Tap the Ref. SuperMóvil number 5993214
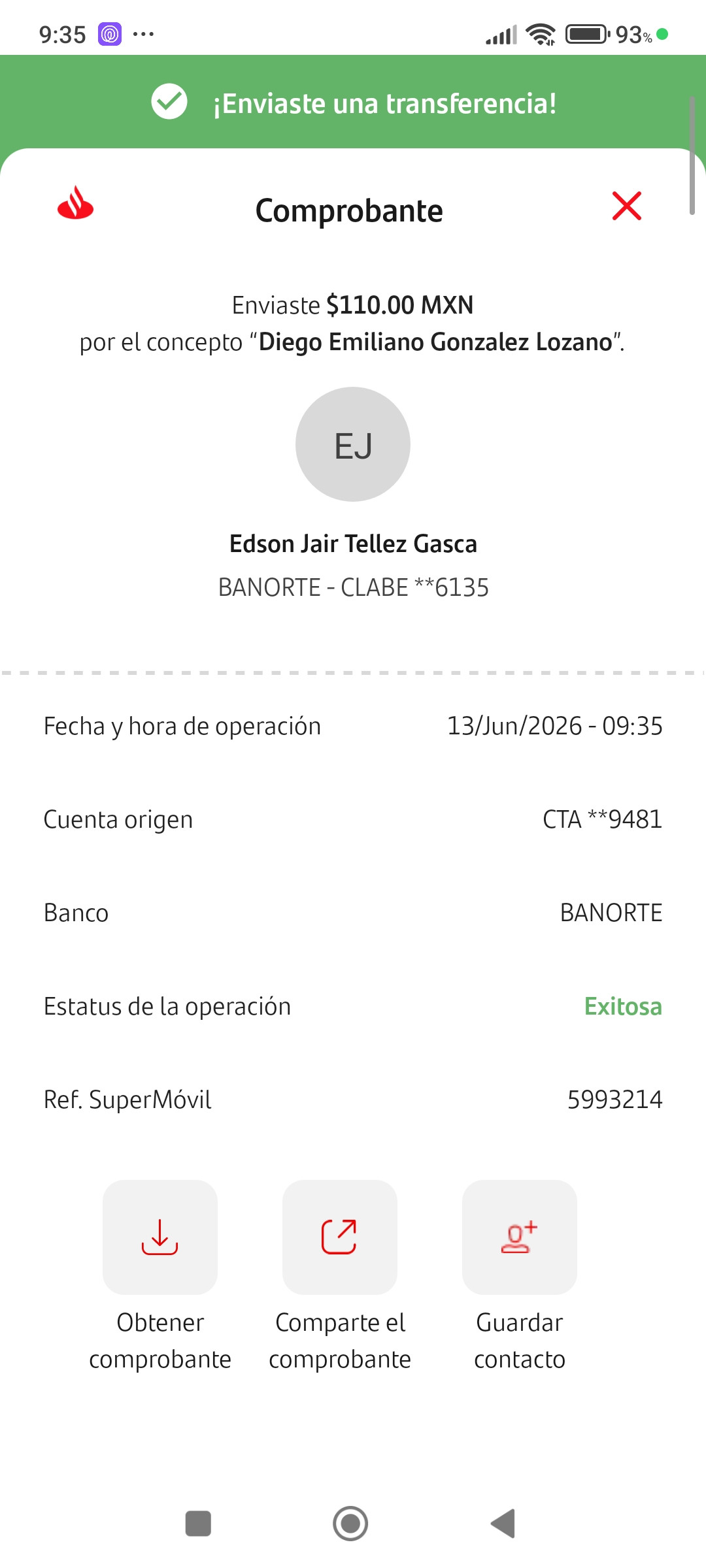 614,1100
